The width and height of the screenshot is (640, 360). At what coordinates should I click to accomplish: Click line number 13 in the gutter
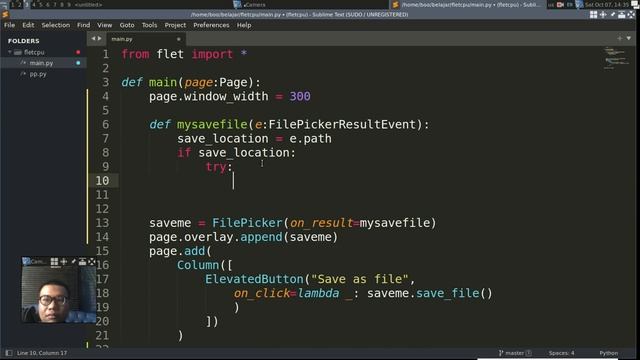[x=102, y=223]
